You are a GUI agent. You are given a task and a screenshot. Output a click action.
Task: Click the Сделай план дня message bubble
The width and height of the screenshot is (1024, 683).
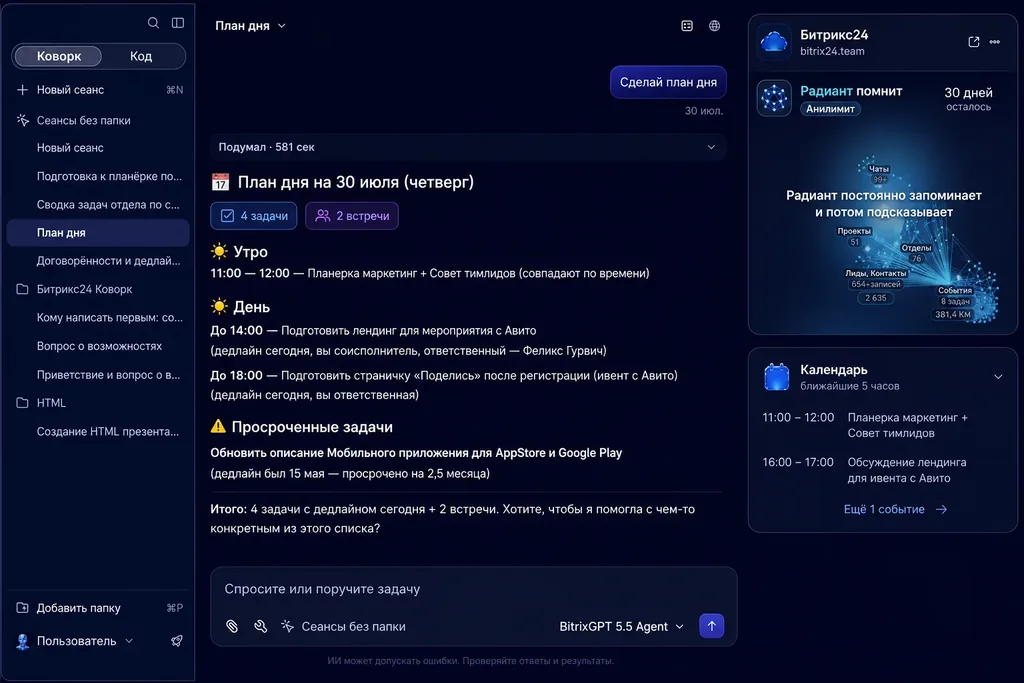coord(668,82)
